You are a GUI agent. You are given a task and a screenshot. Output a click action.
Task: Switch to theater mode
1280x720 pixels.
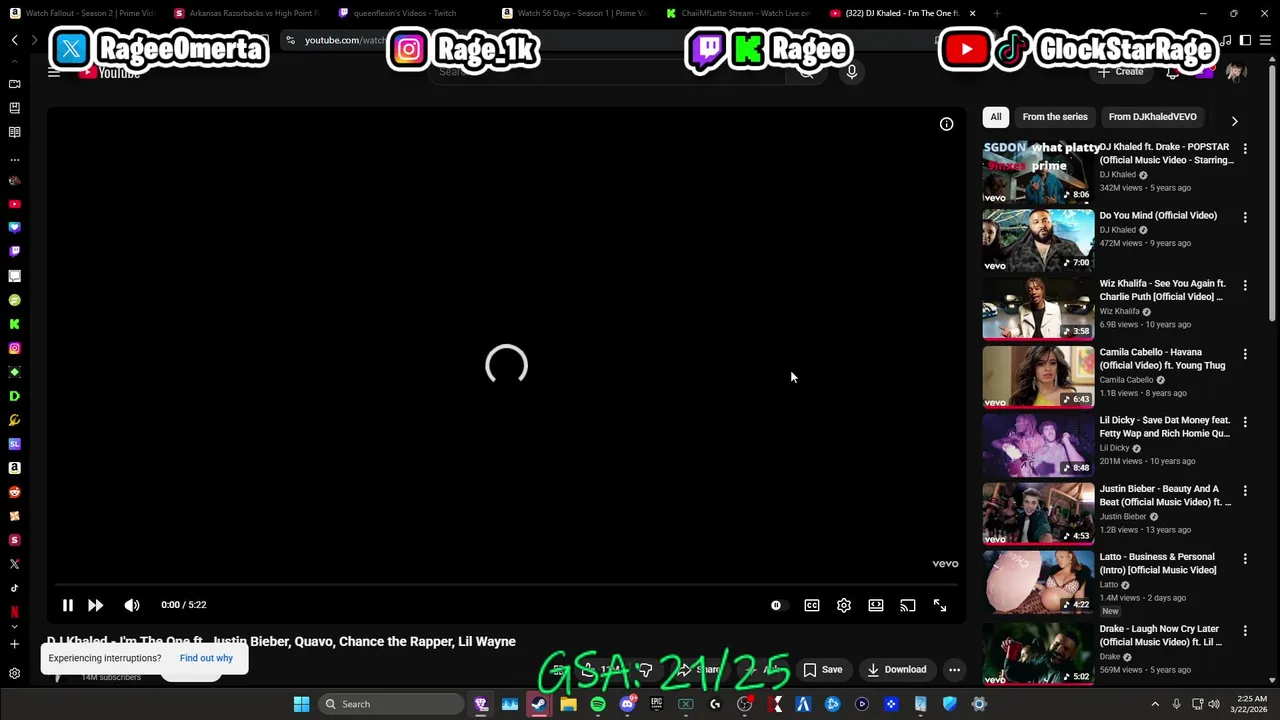pos(876,605)
